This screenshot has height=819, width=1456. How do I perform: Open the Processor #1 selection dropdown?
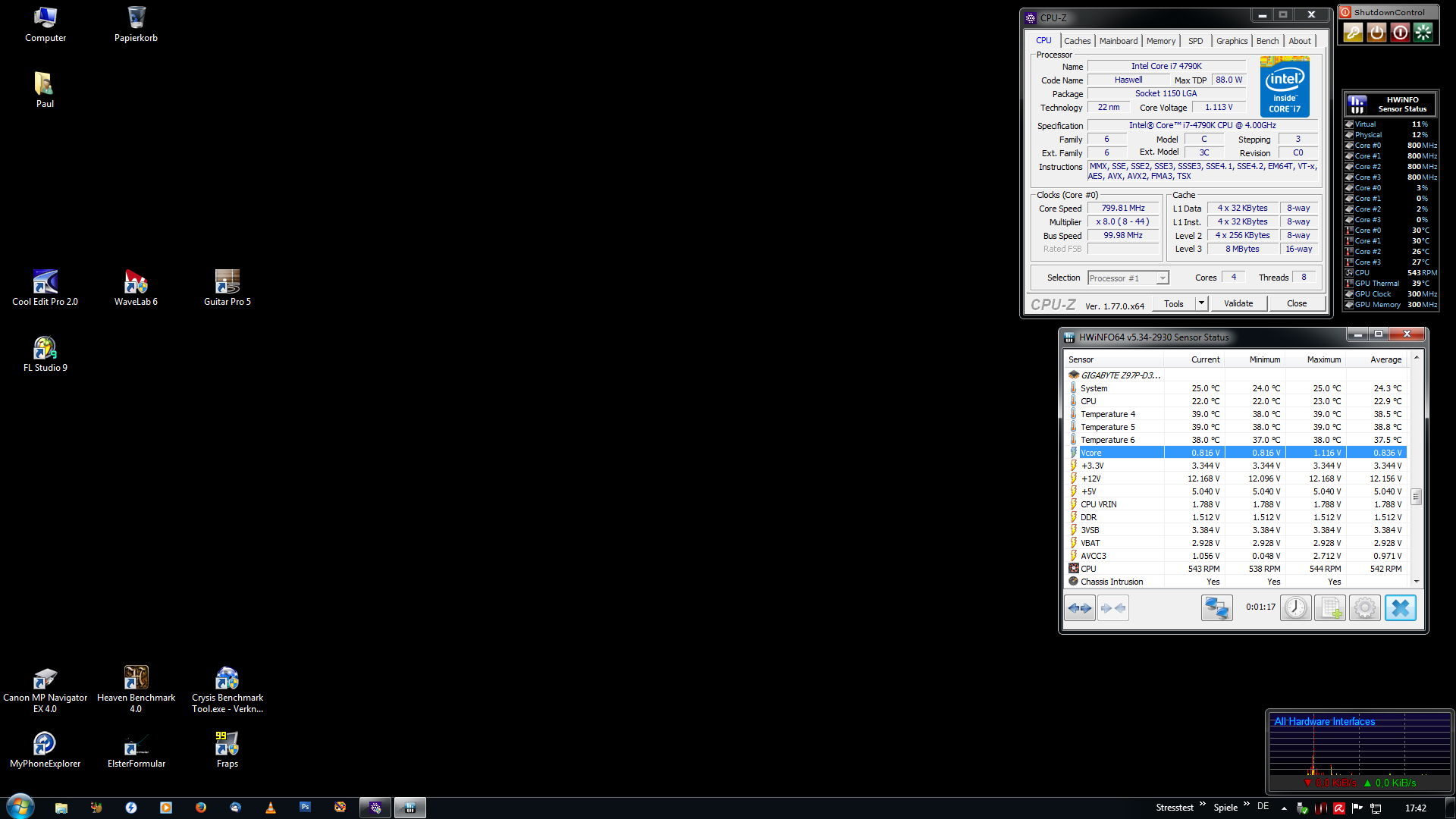point(1162,278)
